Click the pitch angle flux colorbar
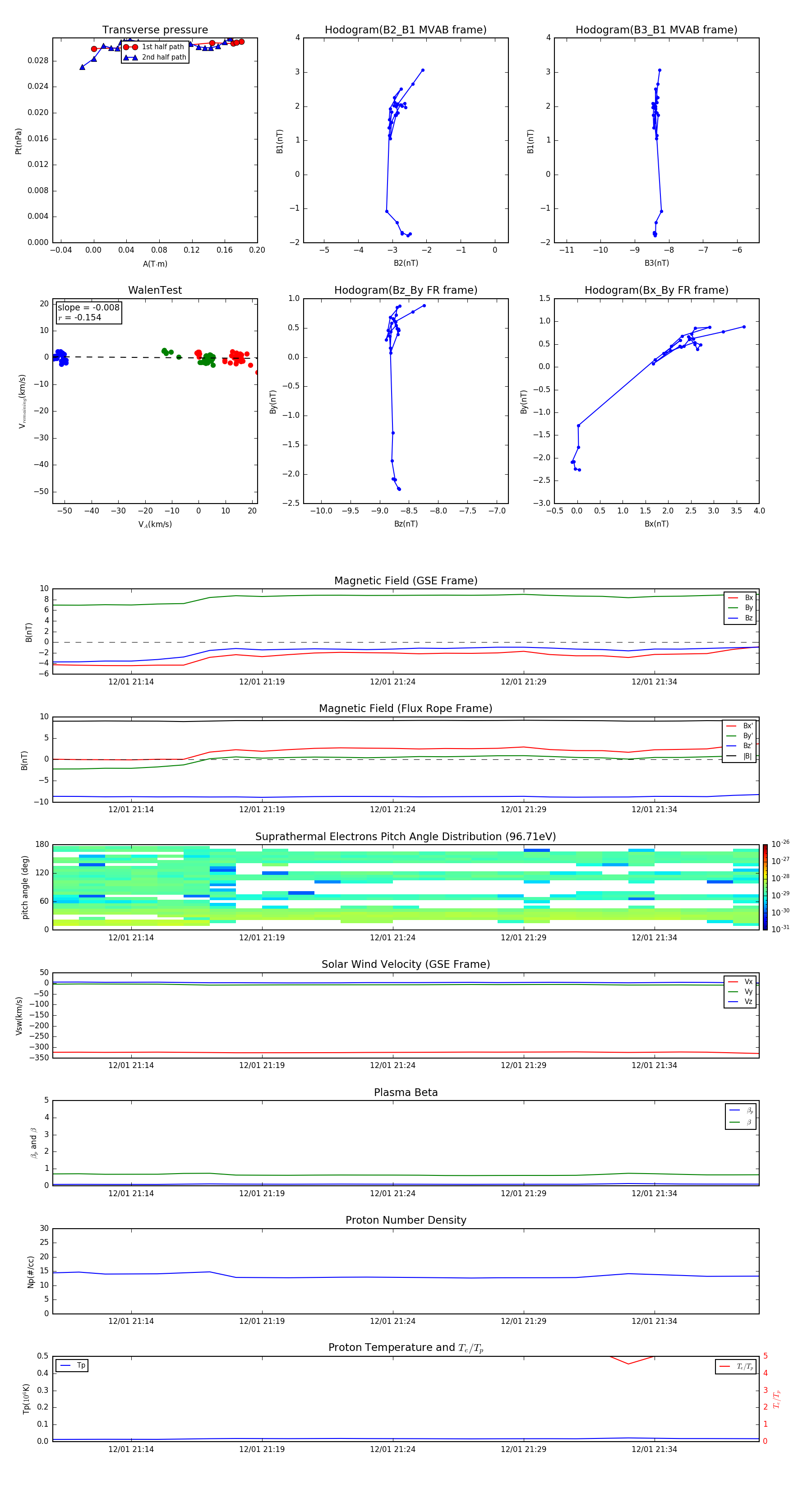This screenshot has width=812, height=1489. click(x=765, y=887)
